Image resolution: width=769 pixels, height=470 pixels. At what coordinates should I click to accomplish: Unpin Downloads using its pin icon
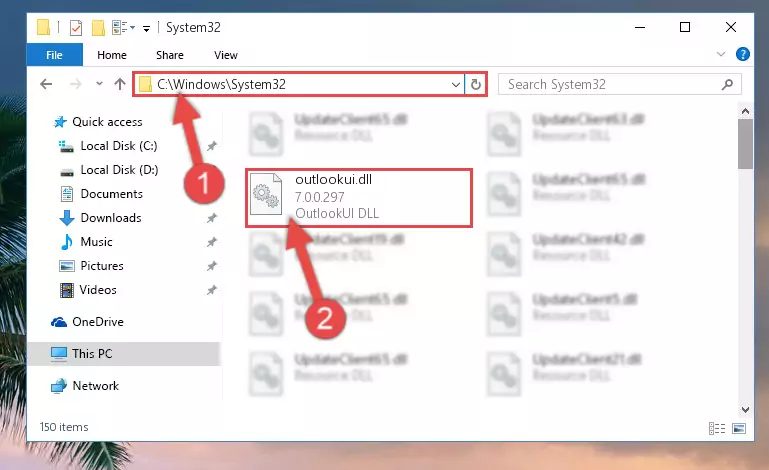tap(211, 218)
